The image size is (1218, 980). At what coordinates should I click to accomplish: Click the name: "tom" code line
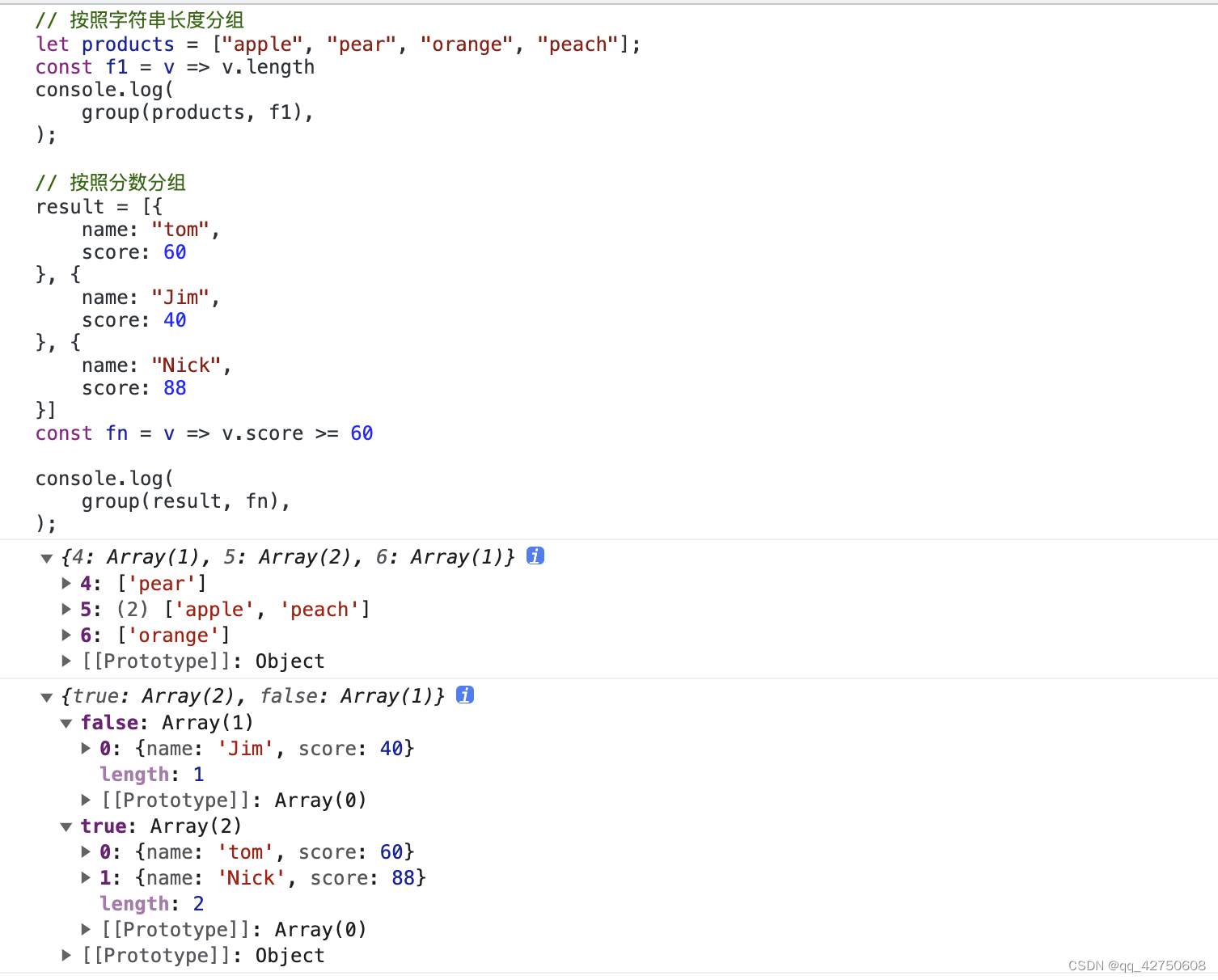(151, 230)
